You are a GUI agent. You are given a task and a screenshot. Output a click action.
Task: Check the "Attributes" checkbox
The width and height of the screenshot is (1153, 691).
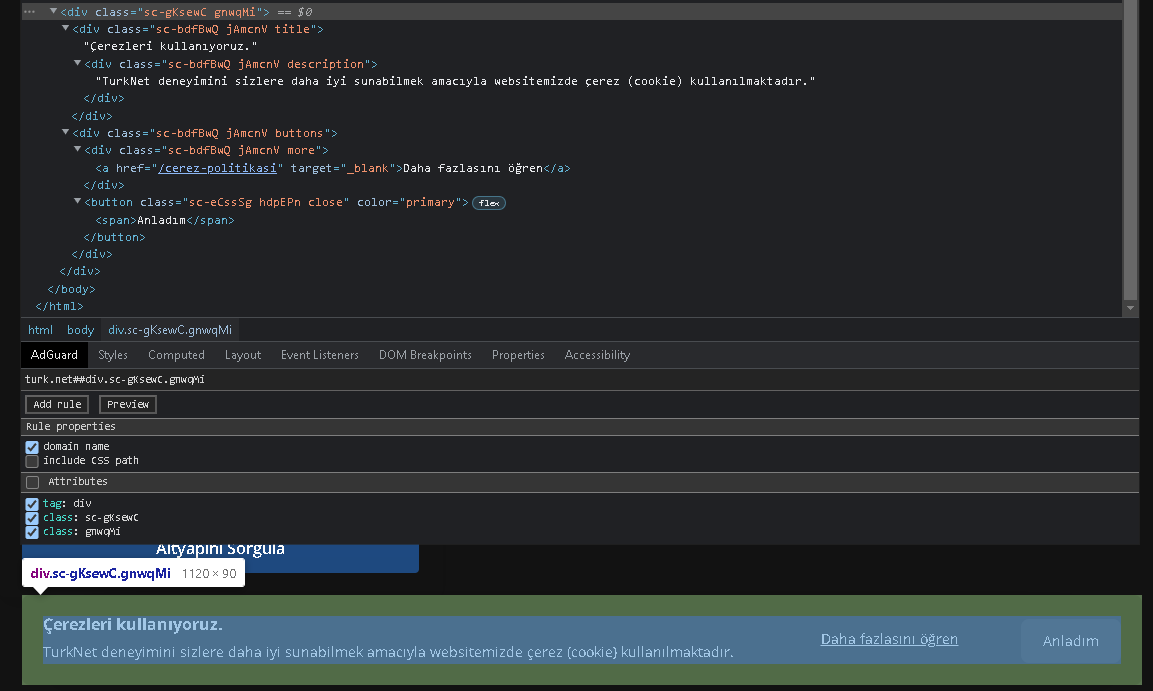click(32, 481)
